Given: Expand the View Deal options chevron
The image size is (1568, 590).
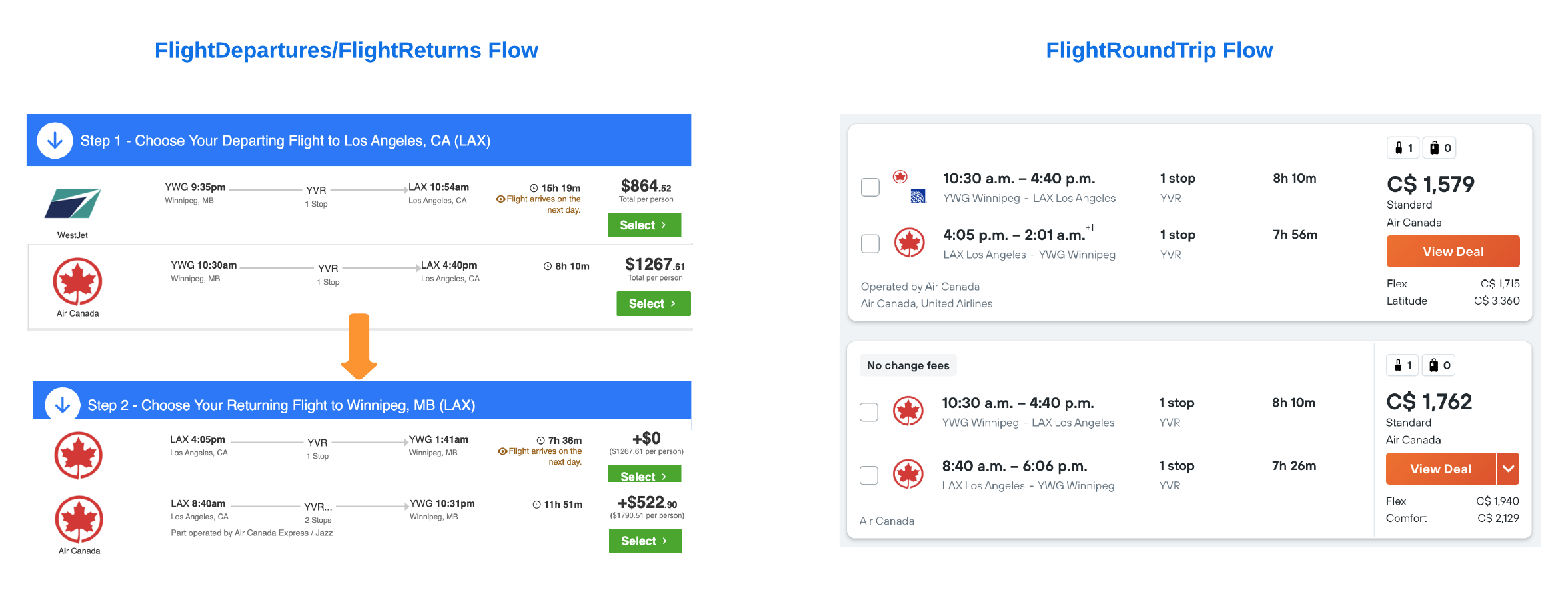Looking at the screenshot, I should (1508, 469).
